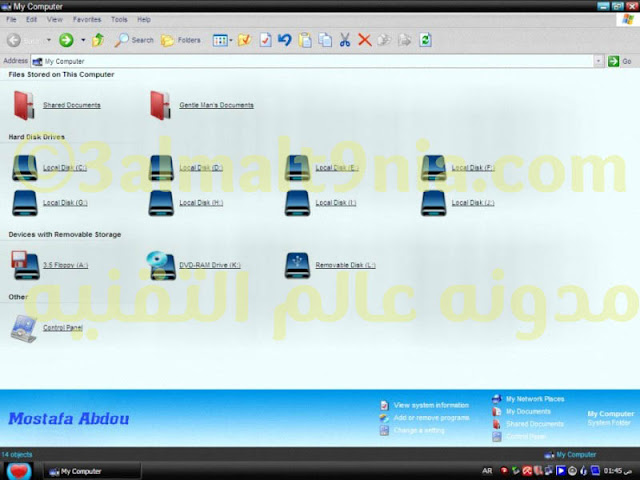Click View system information link
Screen dimensions: 640x480
click(424, 405)
